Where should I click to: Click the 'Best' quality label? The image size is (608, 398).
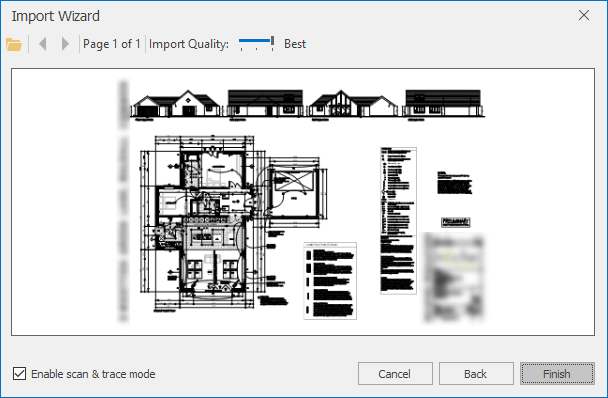pyautogui.click(x=295, y=44)
